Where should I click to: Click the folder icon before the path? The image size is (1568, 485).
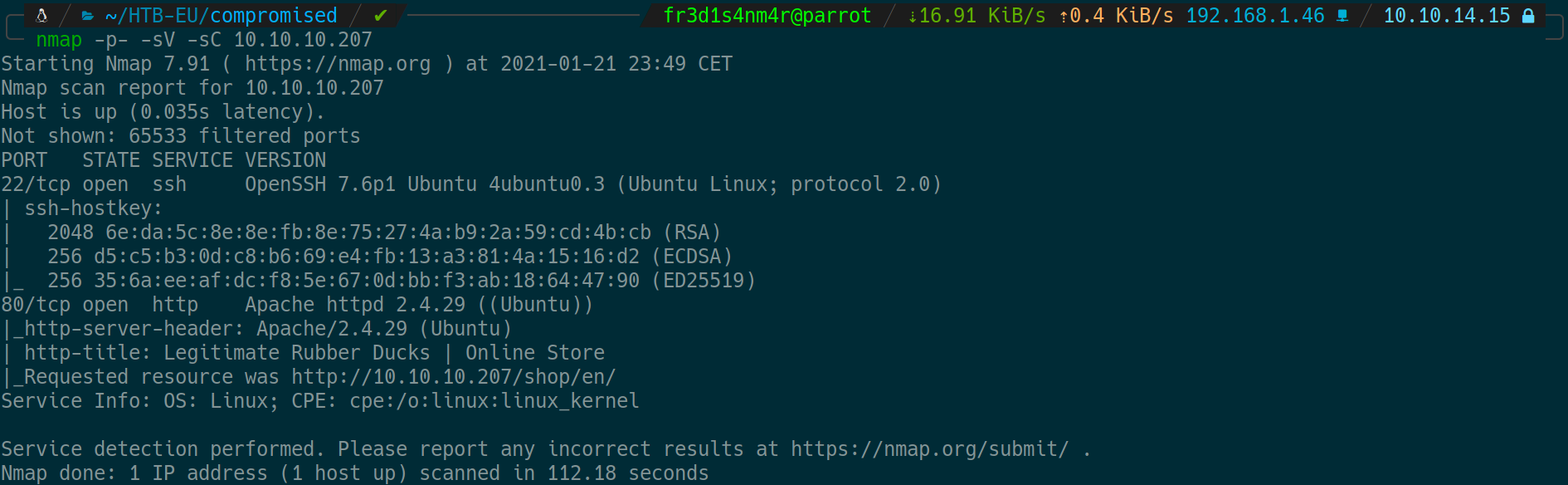coord(87,15)
